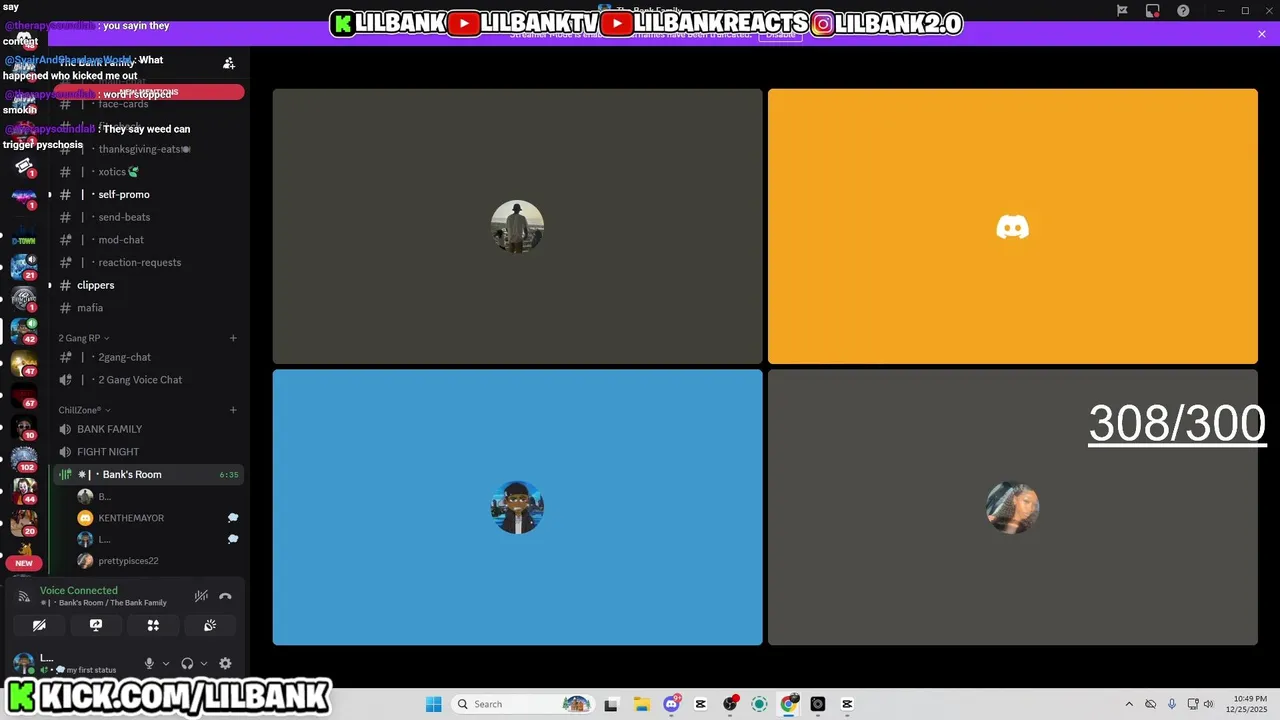Open the self-promo channel

coord(149,195)
